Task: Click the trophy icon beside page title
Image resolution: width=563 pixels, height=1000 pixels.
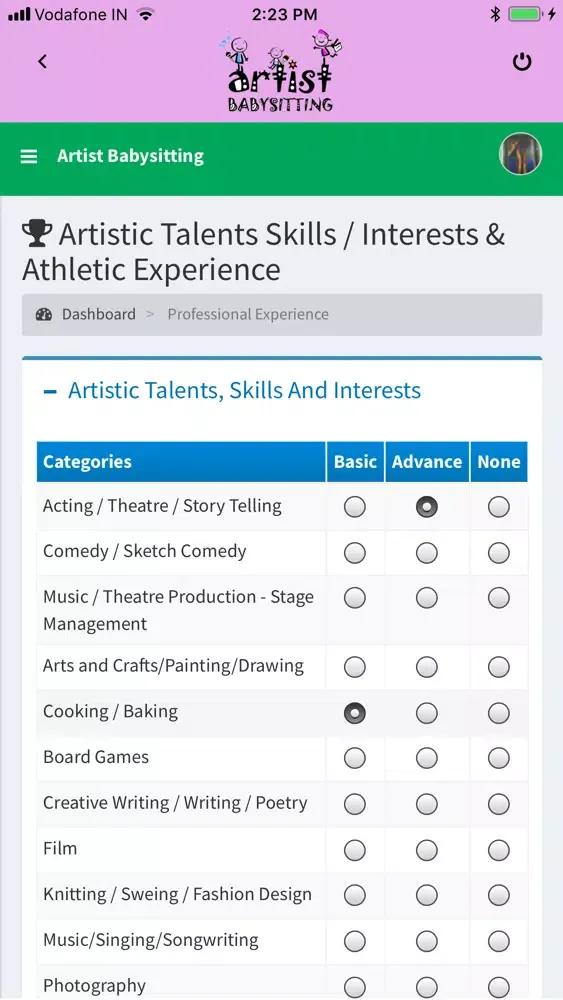Action: point(37,233)
